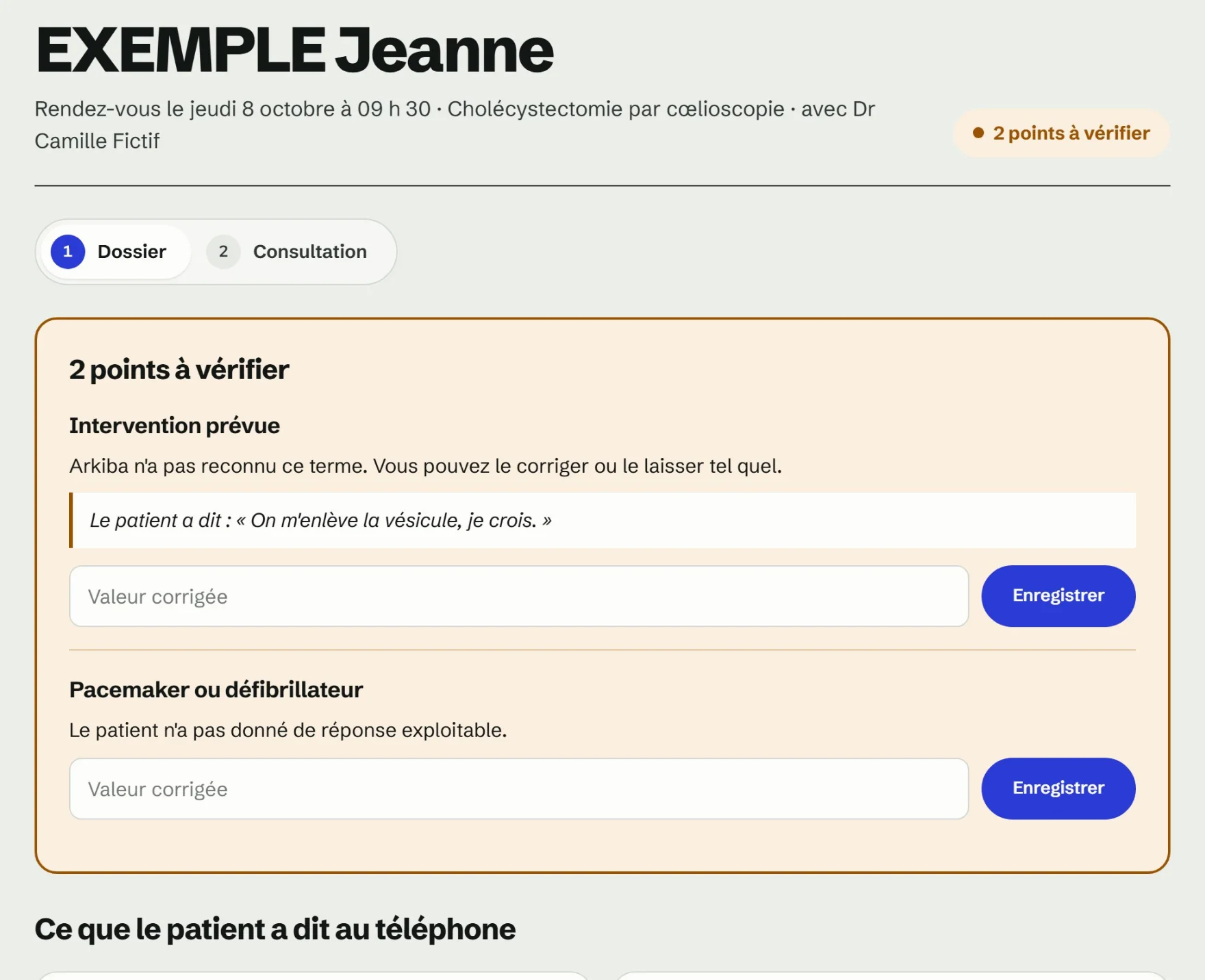Focus the Intervention prévue corrected value field
The image size is (1205, 980).
(x=519, y=596)
